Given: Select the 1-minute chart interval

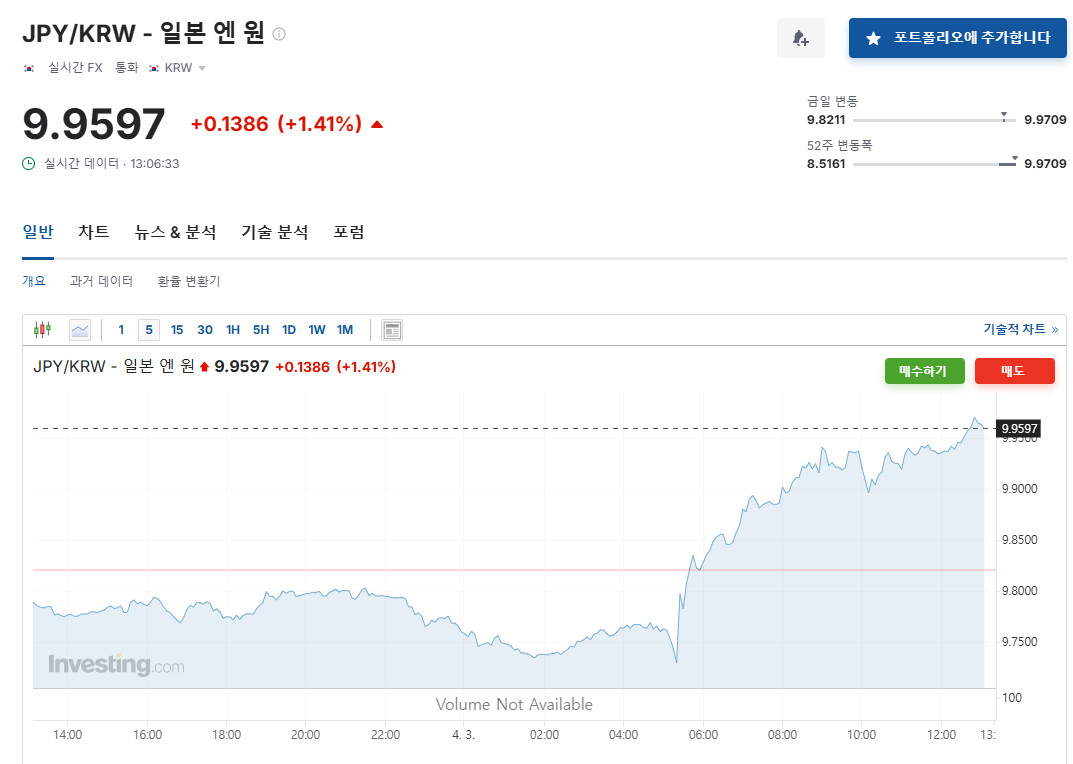Looking at the screenshot, I should click(x=121, y=329).
